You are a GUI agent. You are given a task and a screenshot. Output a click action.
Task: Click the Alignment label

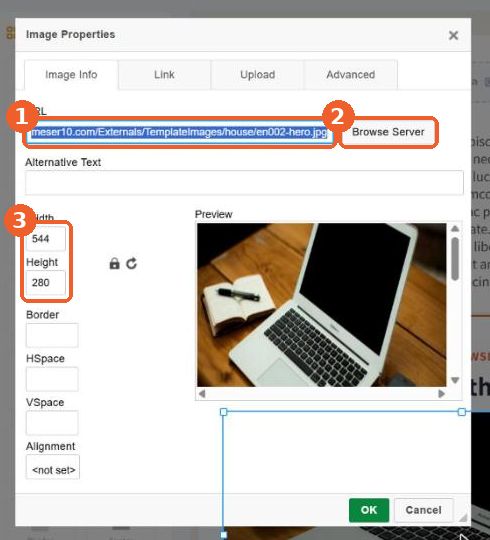50,446
